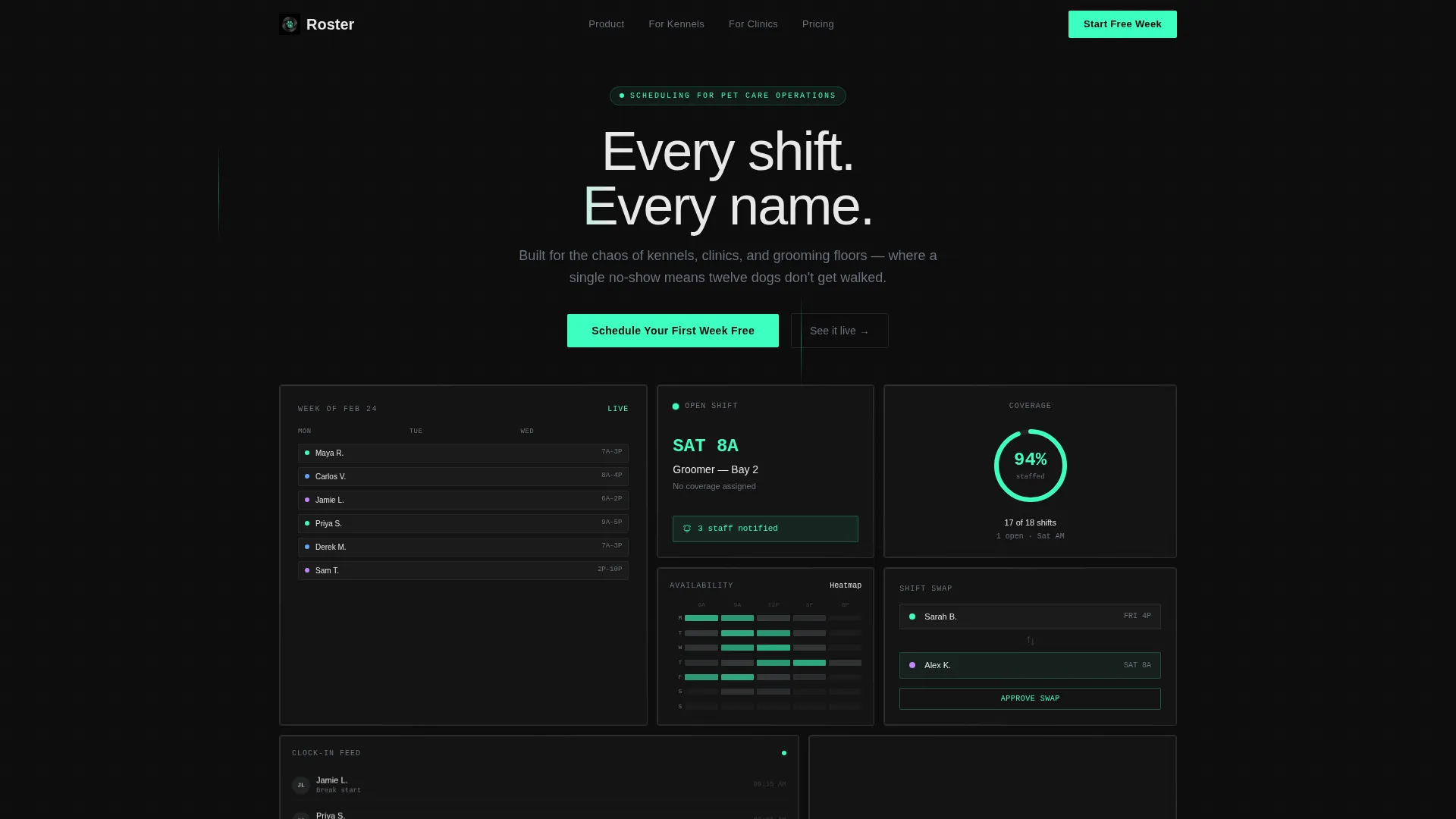
Task: Select Jamie L. schedule row 6A–2P
Action: pos(463,500)
